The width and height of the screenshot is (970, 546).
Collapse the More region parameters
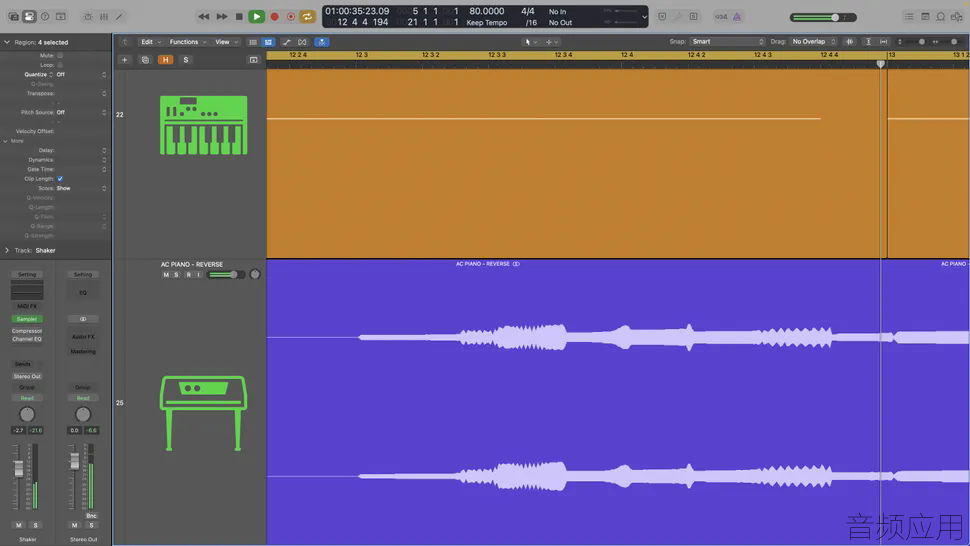point(6,141)
